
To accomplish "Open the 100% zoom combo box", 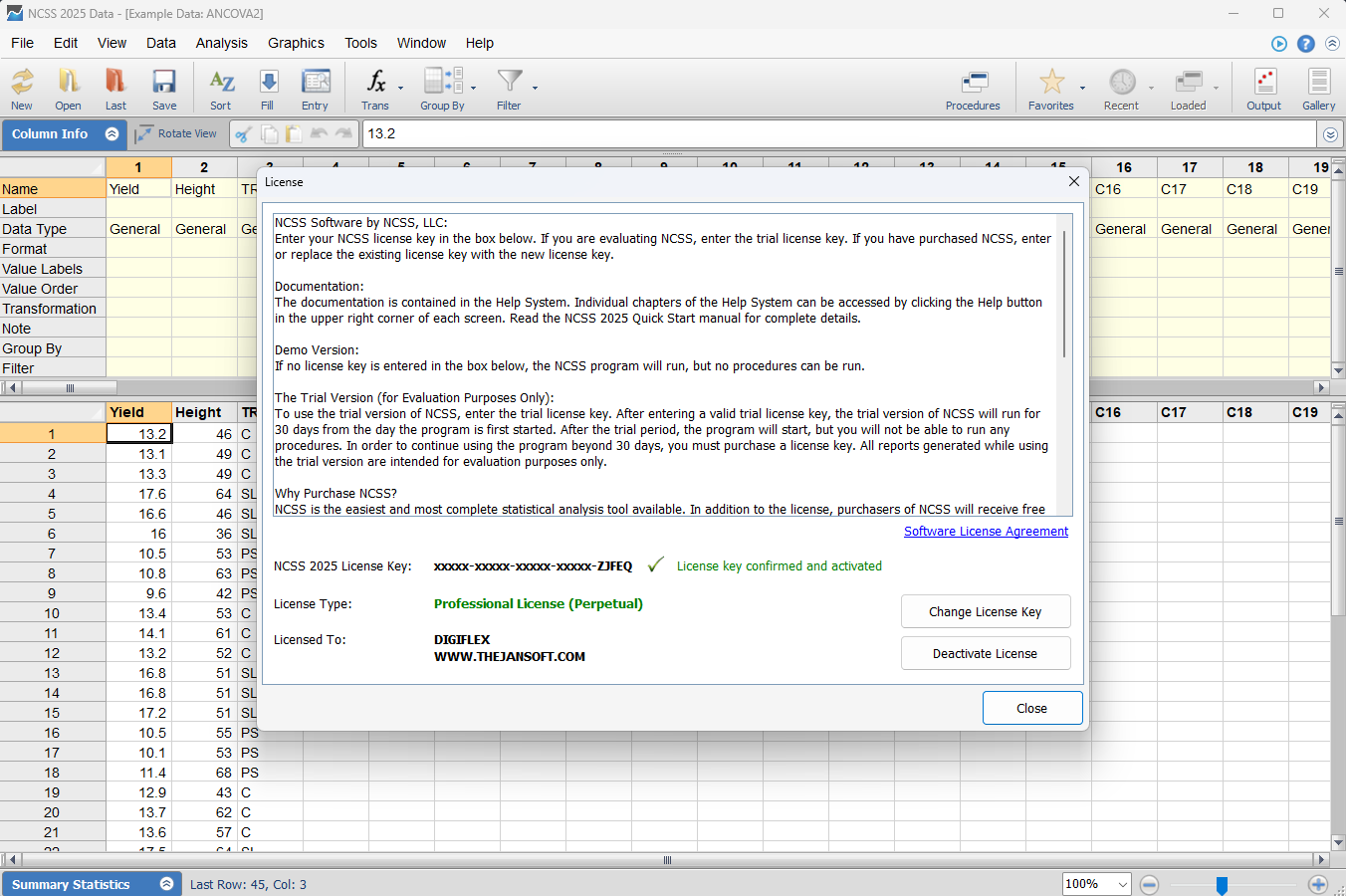I will [1097, 884].
